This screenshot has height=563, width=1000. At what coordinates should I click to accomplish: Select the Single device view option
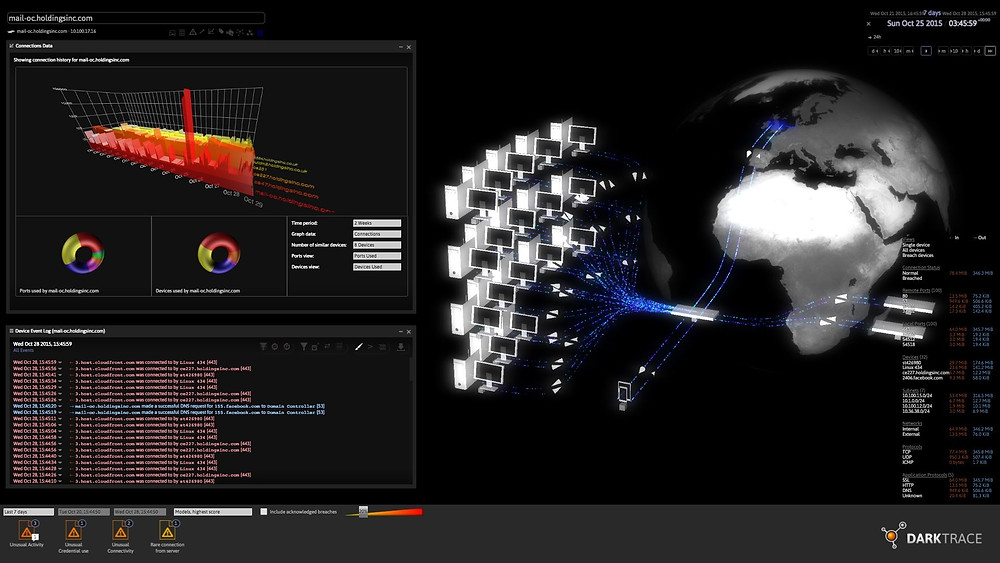(x=916, y=245)
